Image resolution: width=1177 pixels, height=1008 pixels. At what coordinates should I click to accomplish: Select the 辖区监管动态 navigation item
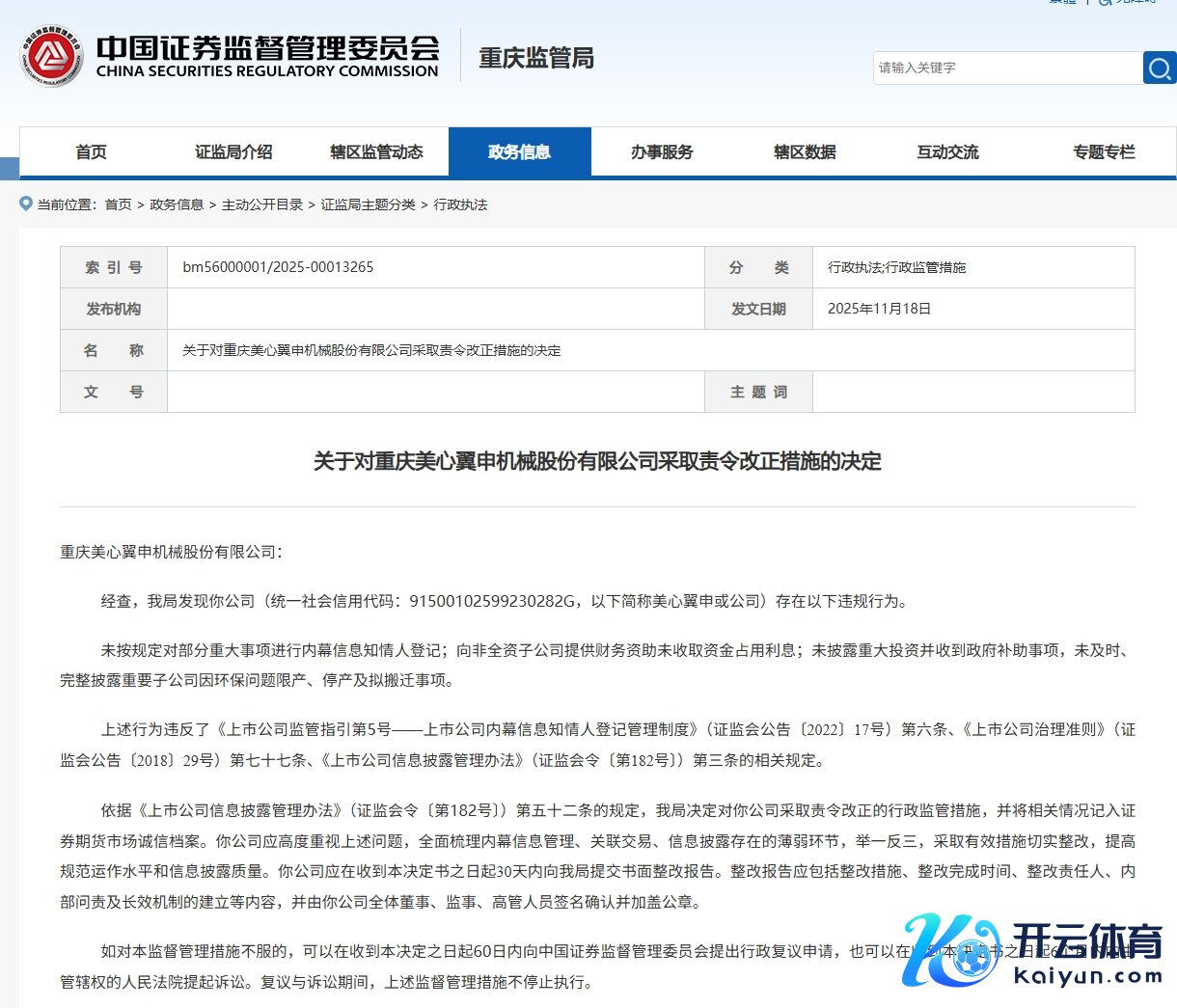[x=376, y=152]
